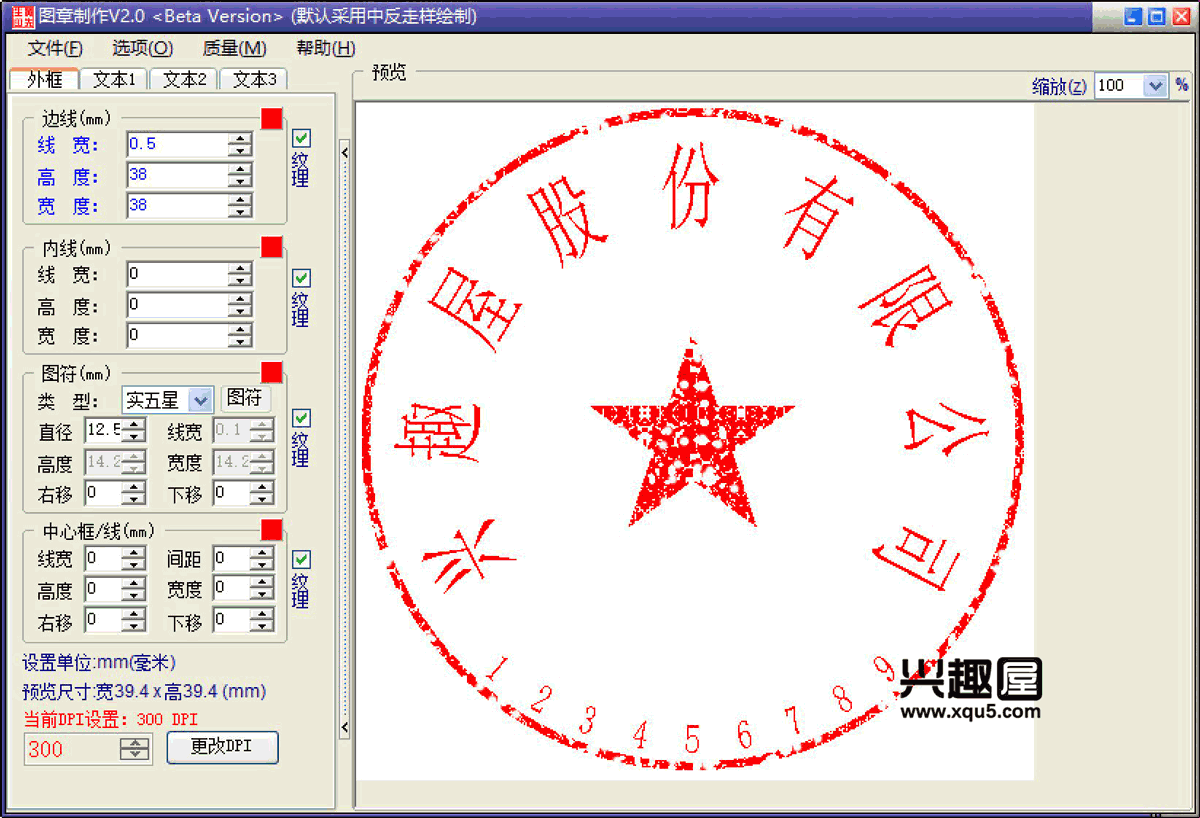Click the 内线 高度 spinner arrows
The width and height of the screenshot is (1200, 818).
(240, 305)
